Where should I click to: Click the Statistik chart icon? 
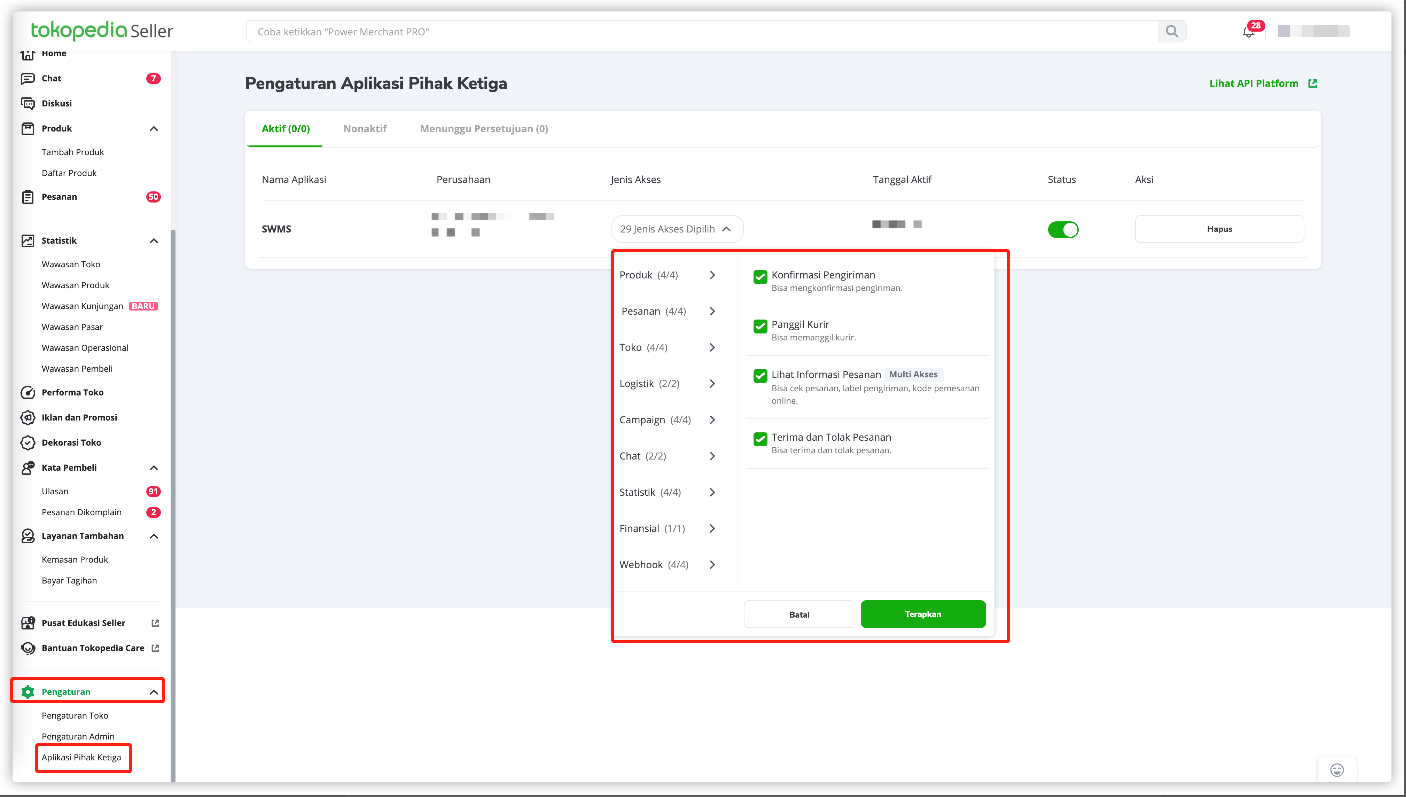pos(28,241)
